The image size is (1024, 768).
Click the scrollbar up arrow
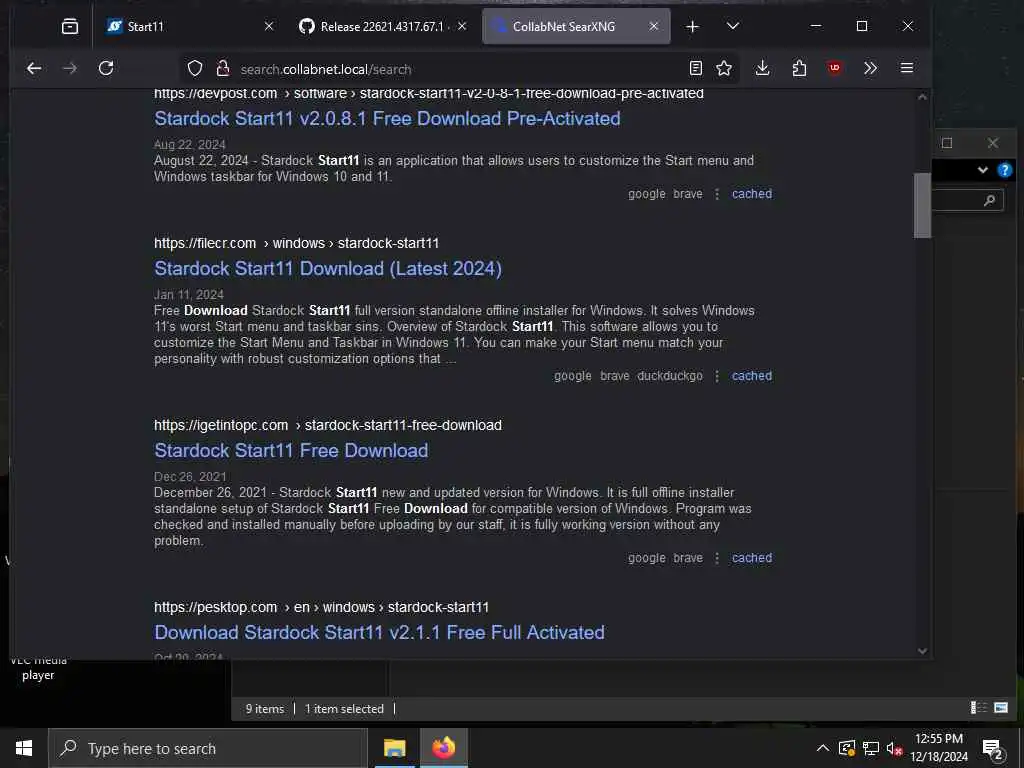922,97
